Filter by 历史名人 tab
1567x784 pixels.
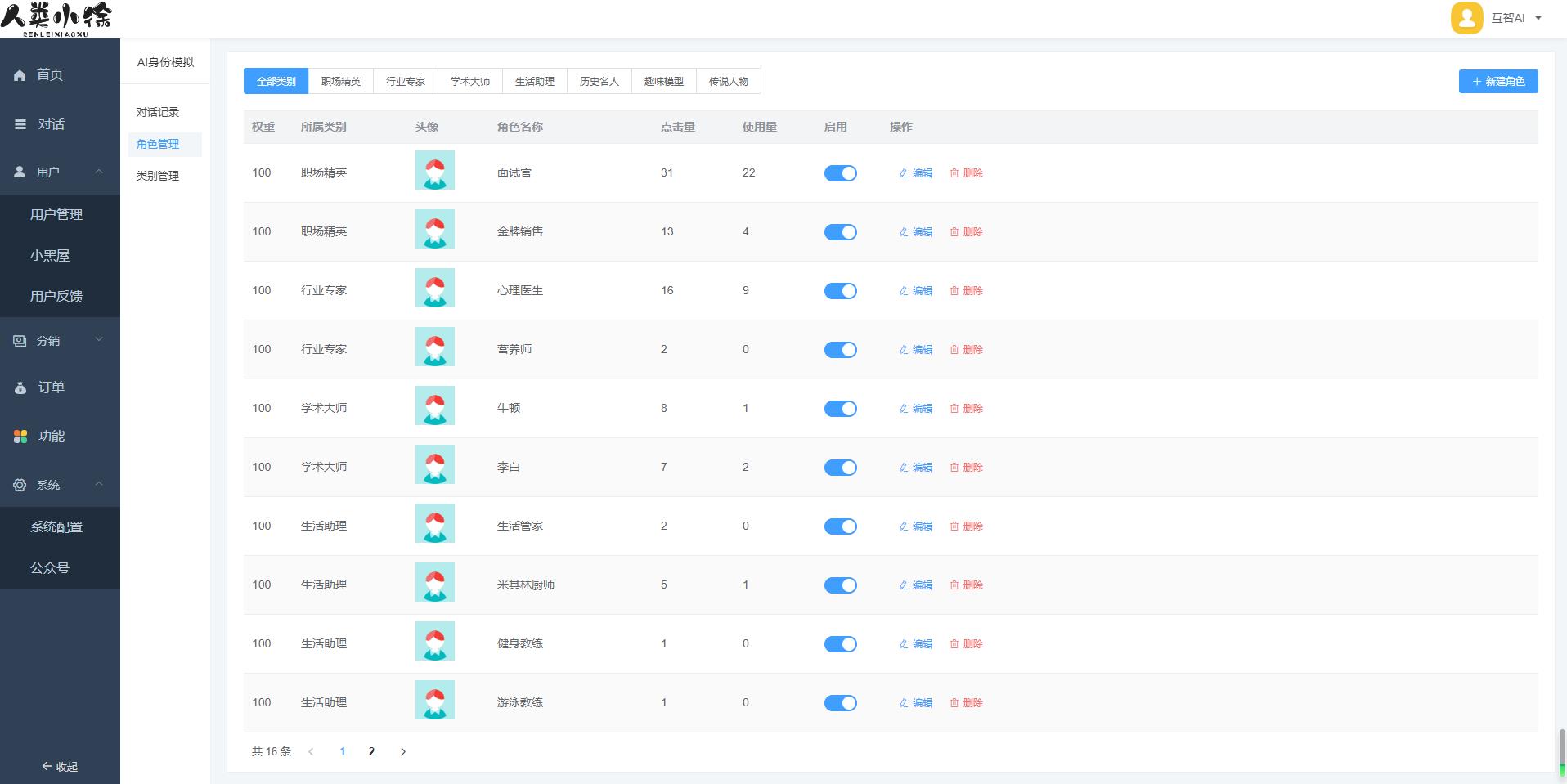pyautogui.click(x=599, y=82)
